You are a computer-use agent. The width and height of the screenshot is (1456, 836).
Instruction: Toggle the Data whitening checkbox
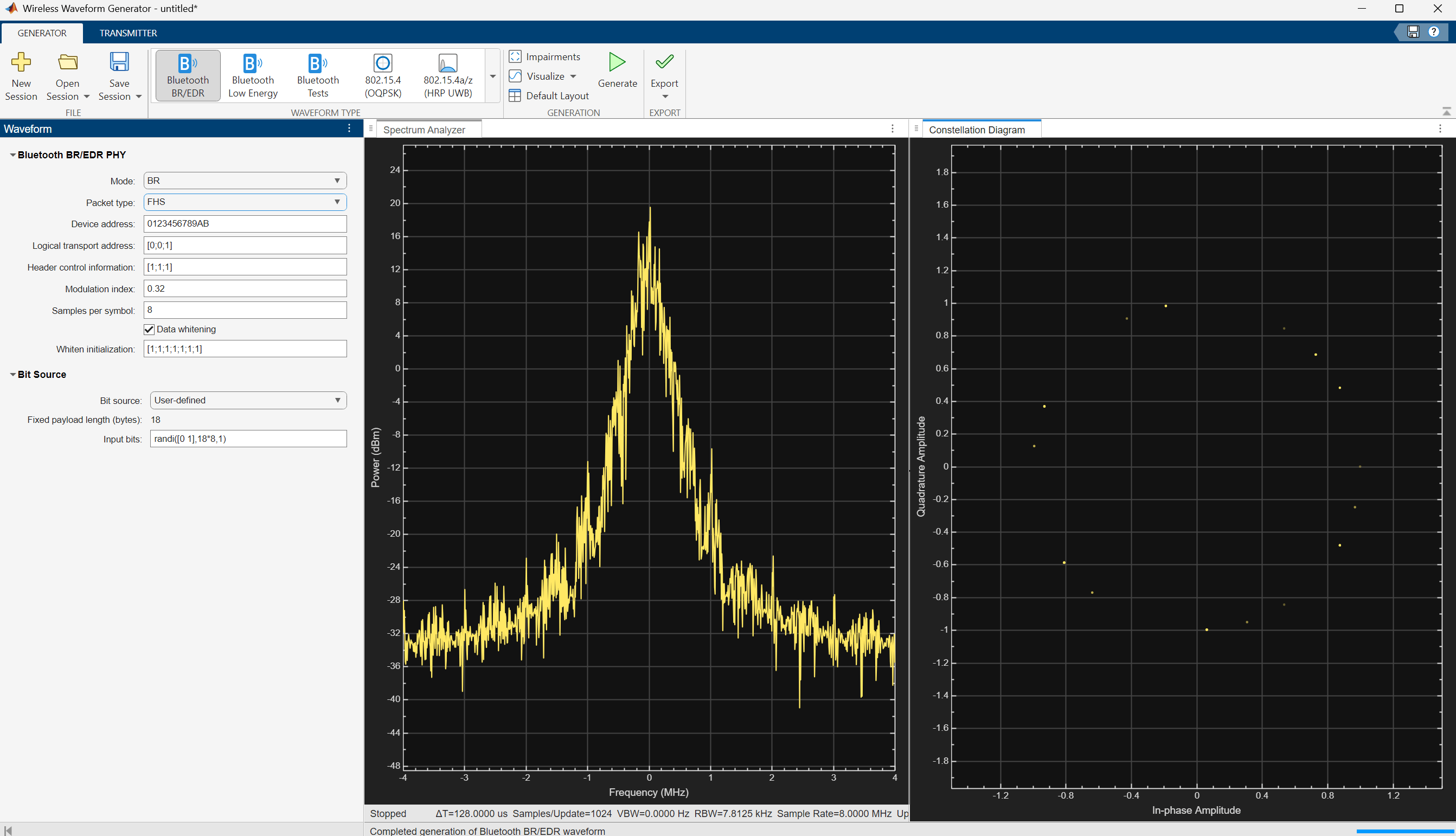149,329
